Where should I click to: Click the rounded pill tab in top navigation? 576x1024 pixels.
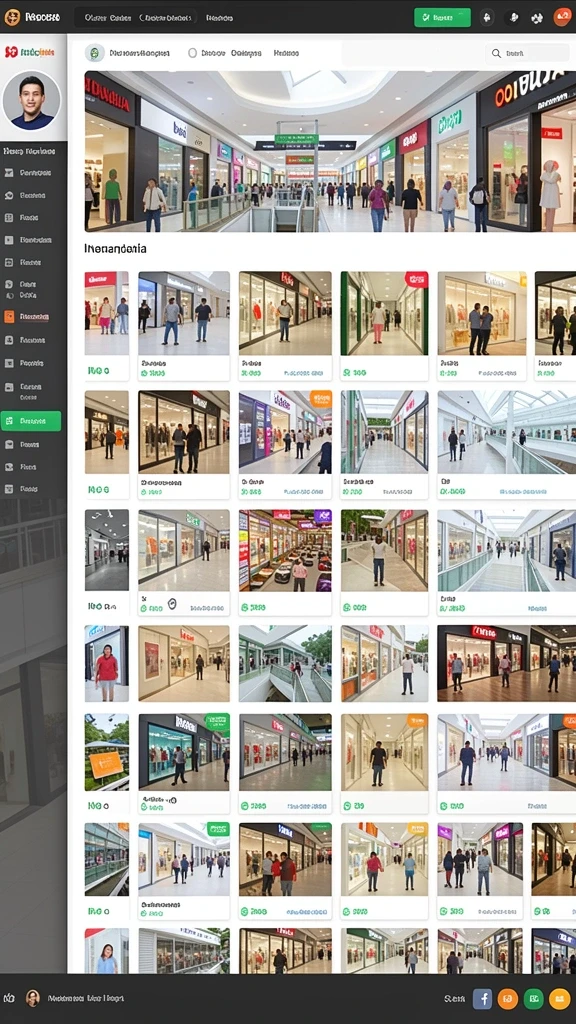tap(167, 18)
